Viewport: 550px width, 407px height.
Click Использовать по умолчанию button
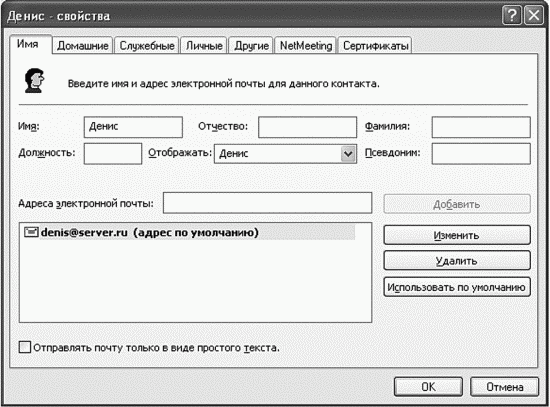[x=457, y=287]
